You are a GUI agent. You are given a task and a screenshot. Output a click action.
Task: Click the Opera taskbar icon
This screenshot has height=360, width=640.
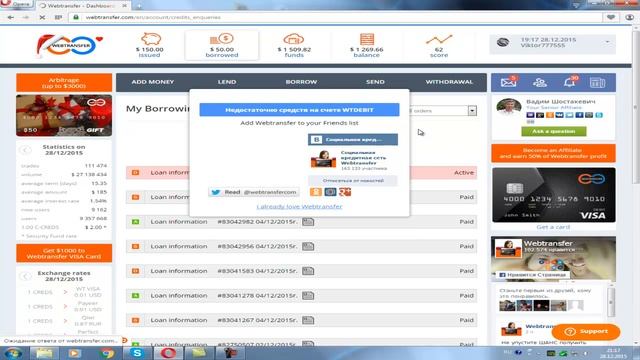pyautogui.click(x=168, y=353)
